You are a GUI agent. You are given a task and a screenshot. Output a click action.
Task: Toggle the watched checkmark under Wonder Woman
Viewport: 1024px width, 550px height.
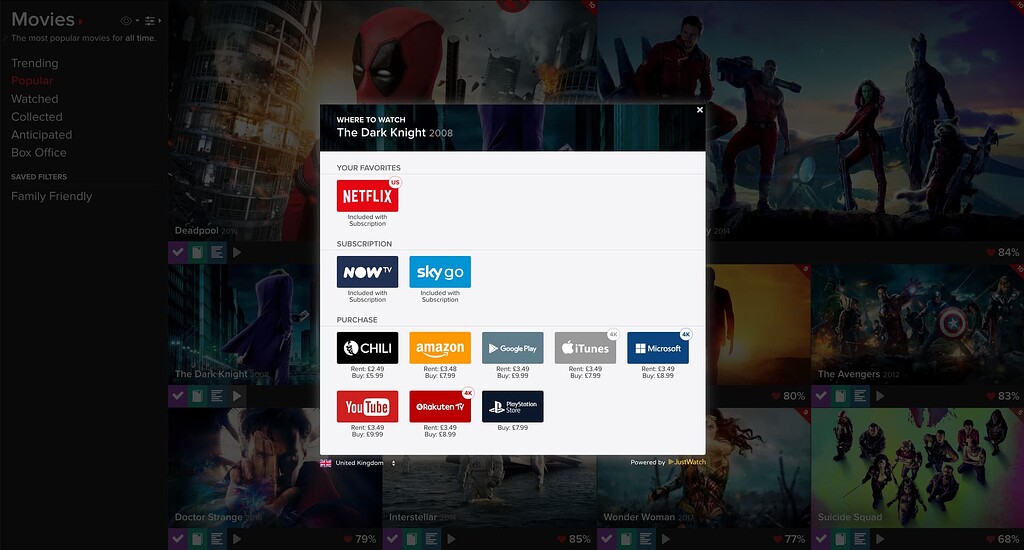(x=606, y=539)
